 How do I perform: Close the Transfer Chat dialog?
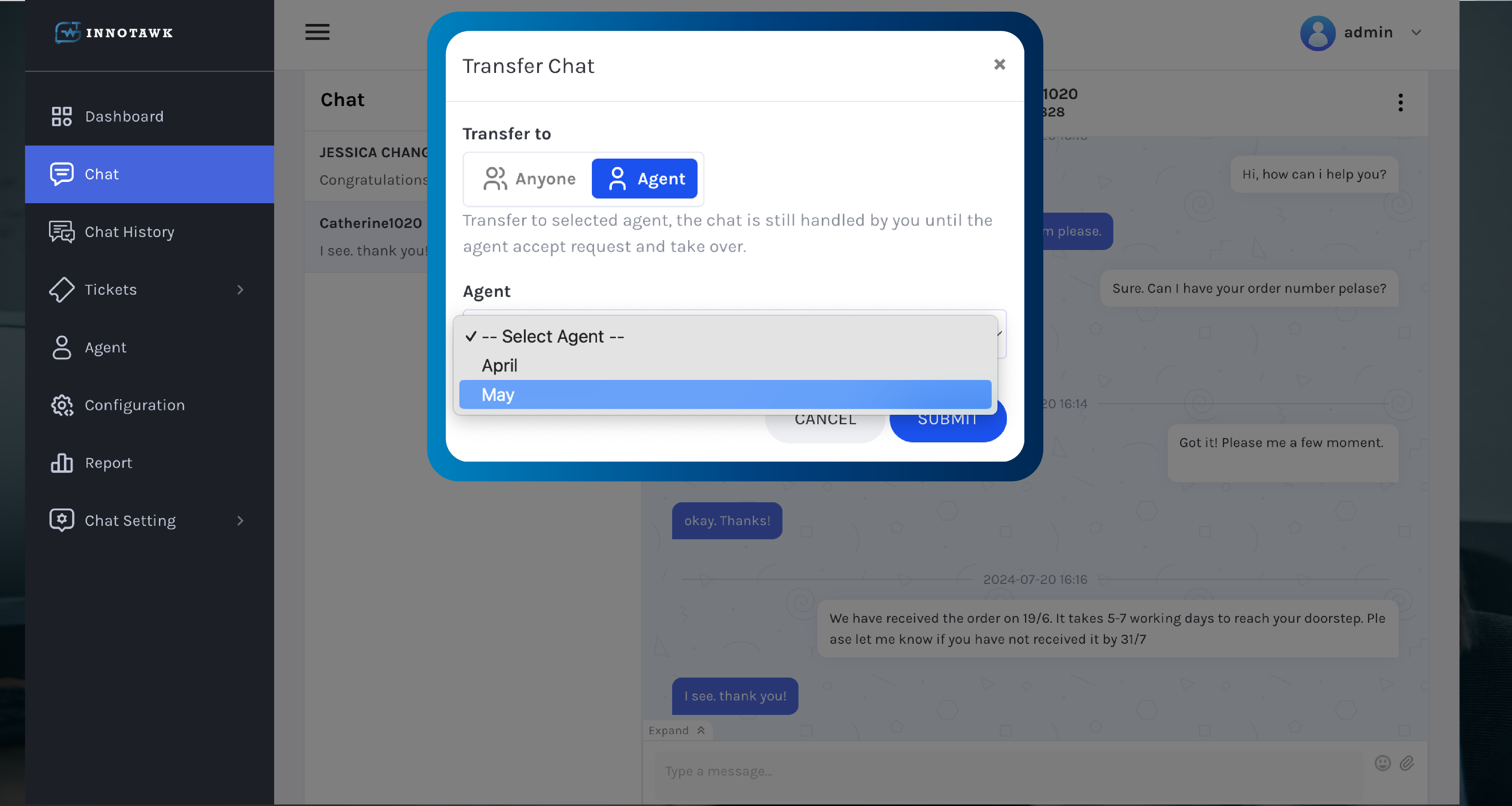(1000, 65)
